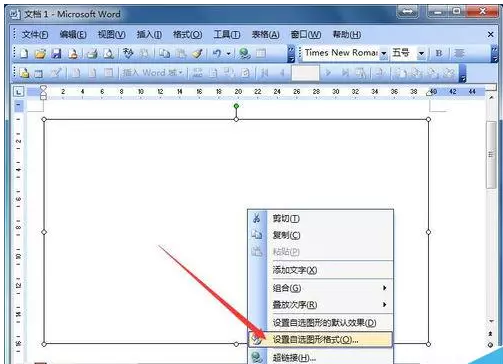Image resolution: width=503 pixels, height=364 pixels.
Task: Open Formatting toolbar options chevron
Action: [494, 54]
